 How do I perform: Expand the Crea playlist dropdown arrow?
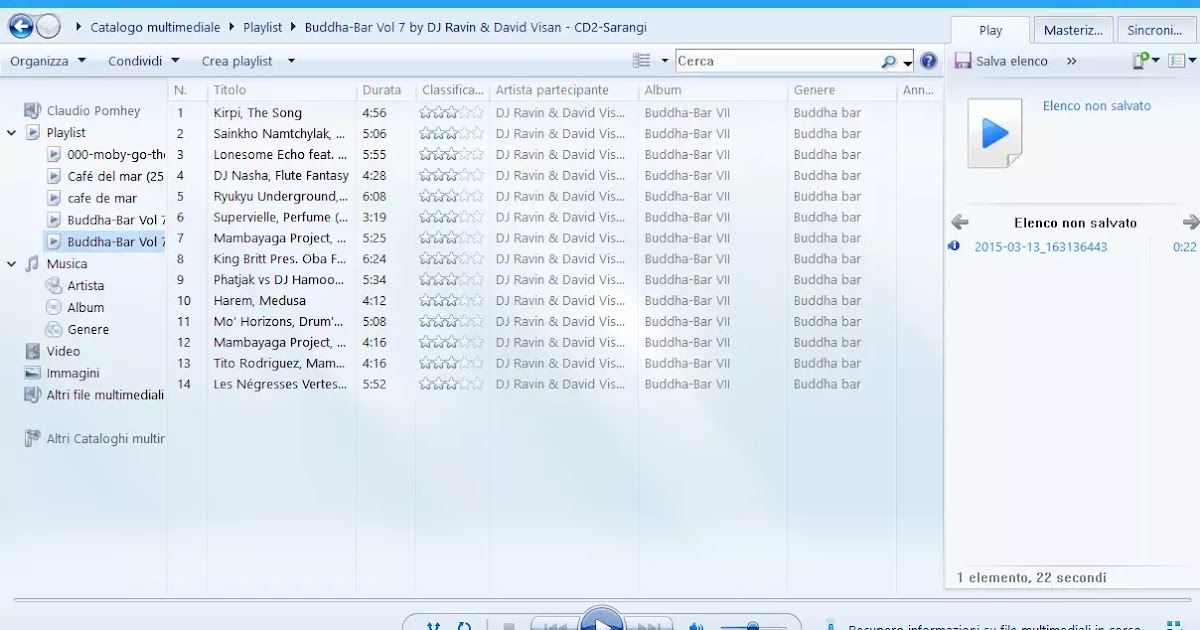[x=290, y=60]
